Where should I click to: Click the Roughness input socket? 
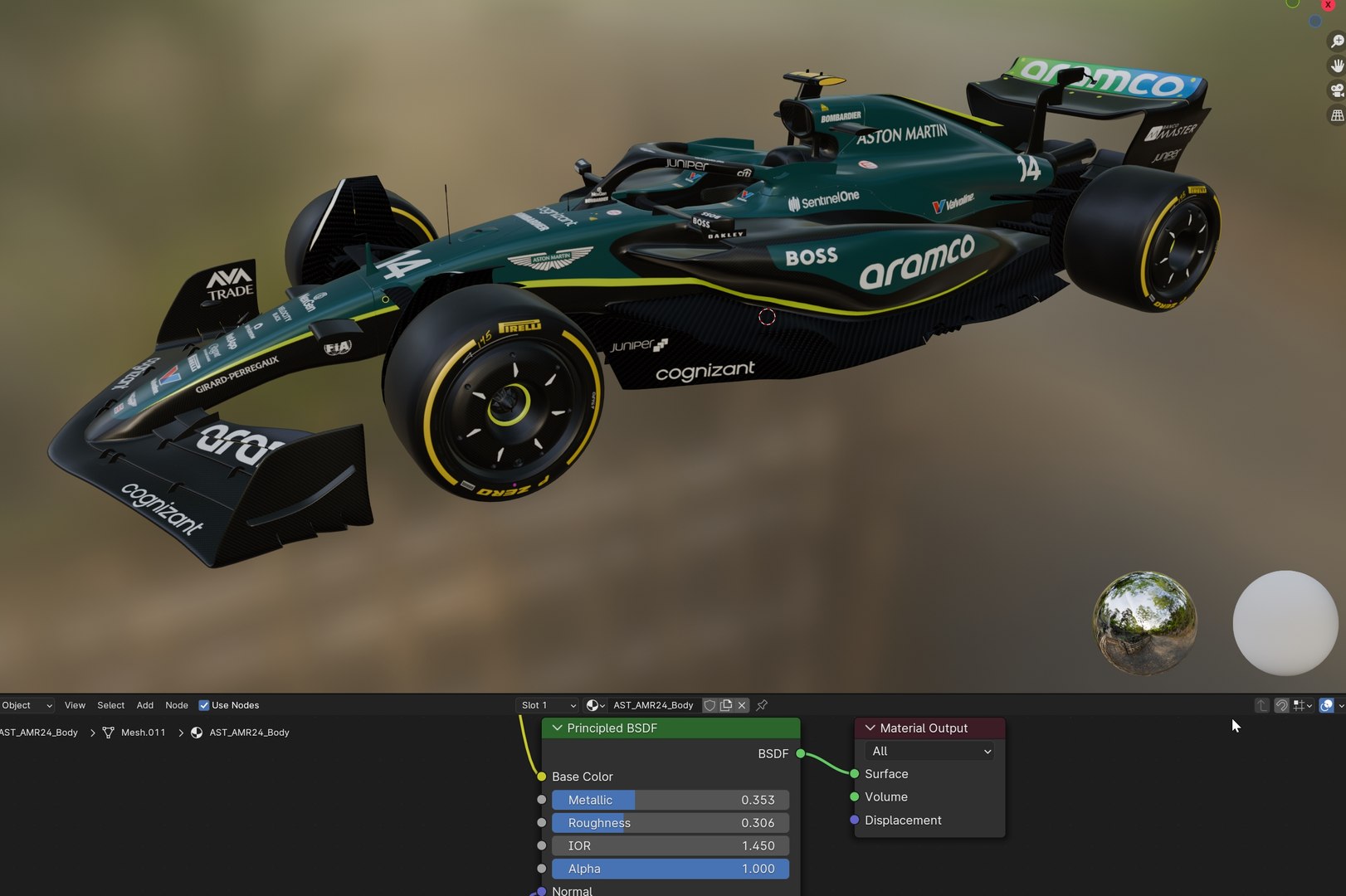tap(542, 823)
